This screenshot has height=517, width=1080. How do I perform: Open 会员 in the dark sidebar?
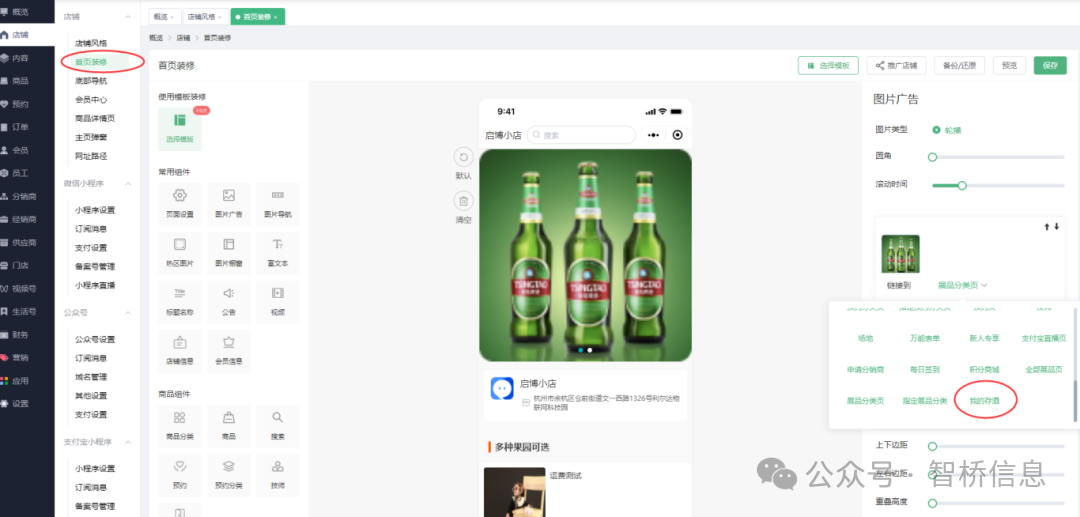(19, 150)
